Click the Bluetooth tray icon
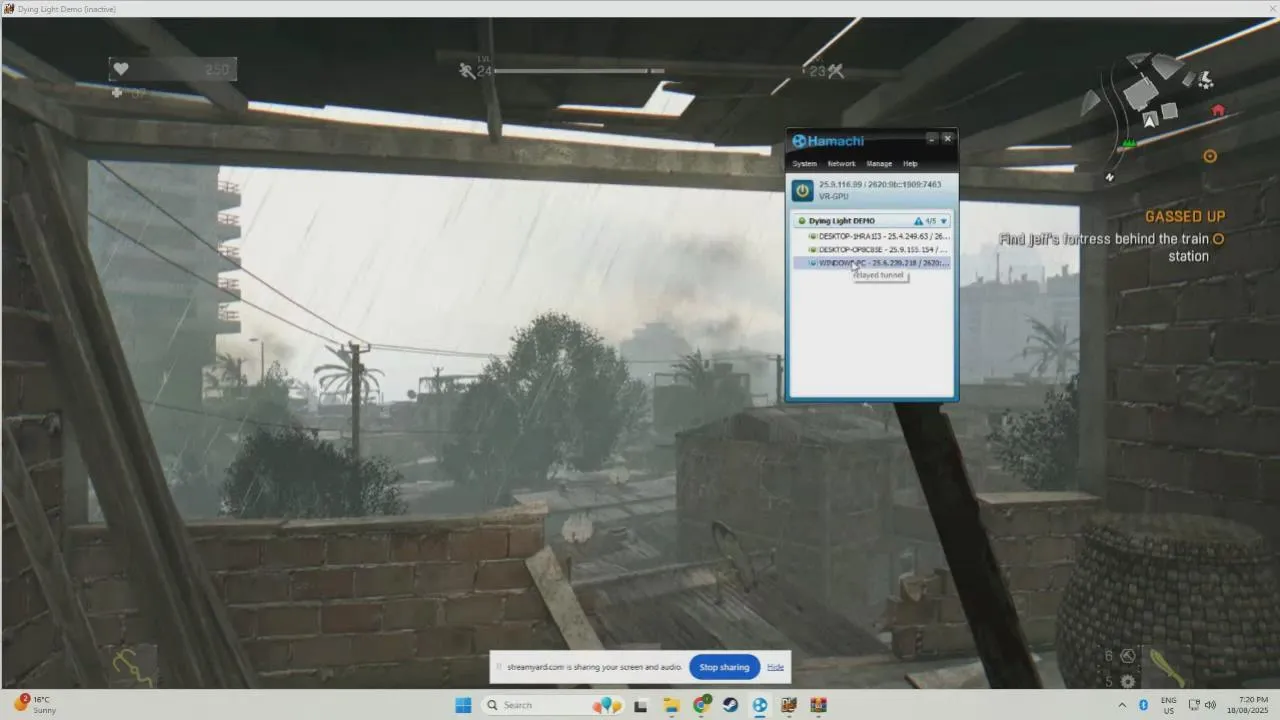This screenshot has width=1280, height=720. pyautogui.click(x=1144, y=705)
